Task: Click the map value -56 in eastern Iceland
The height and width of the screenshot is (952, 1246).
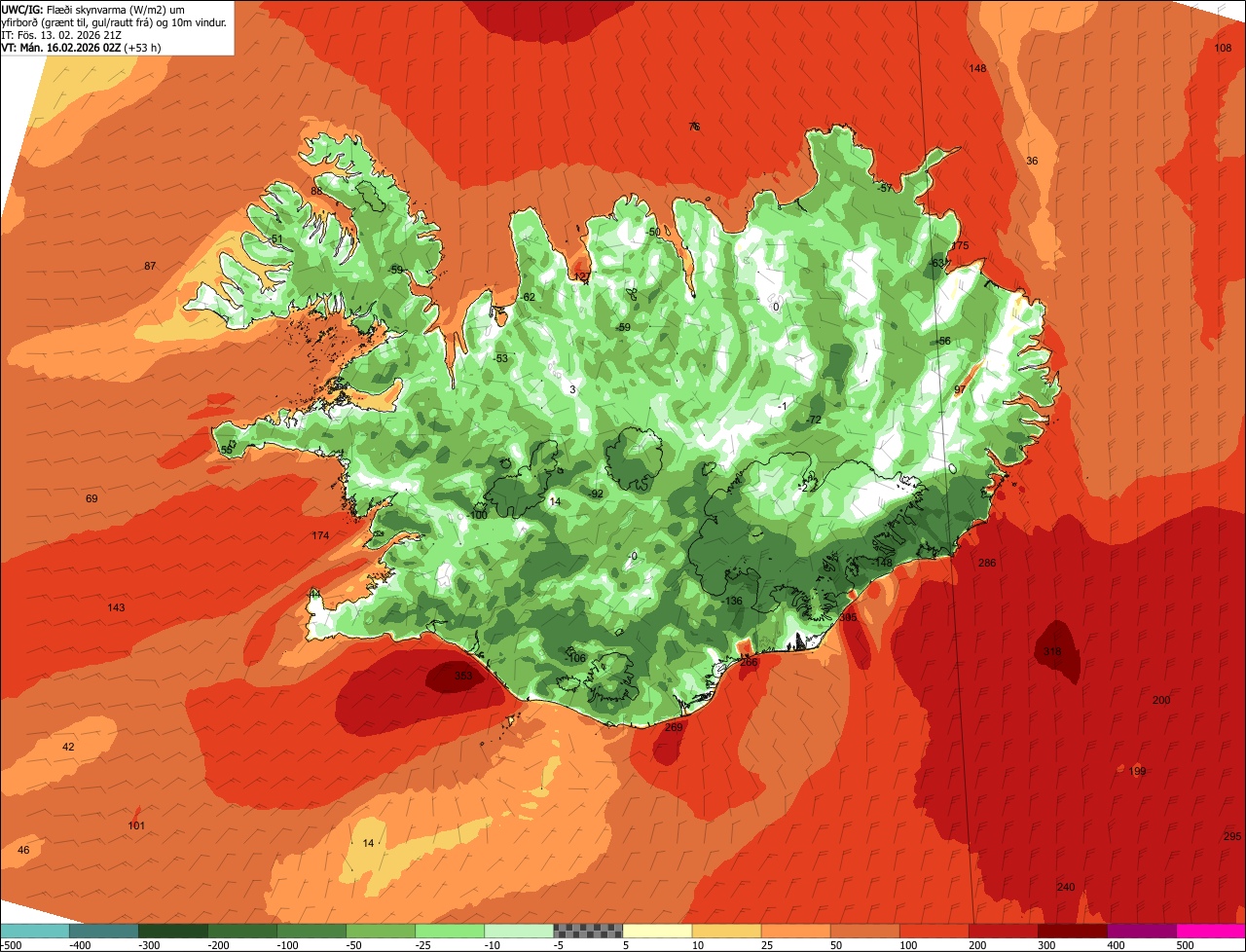Action: click(942, 341)
